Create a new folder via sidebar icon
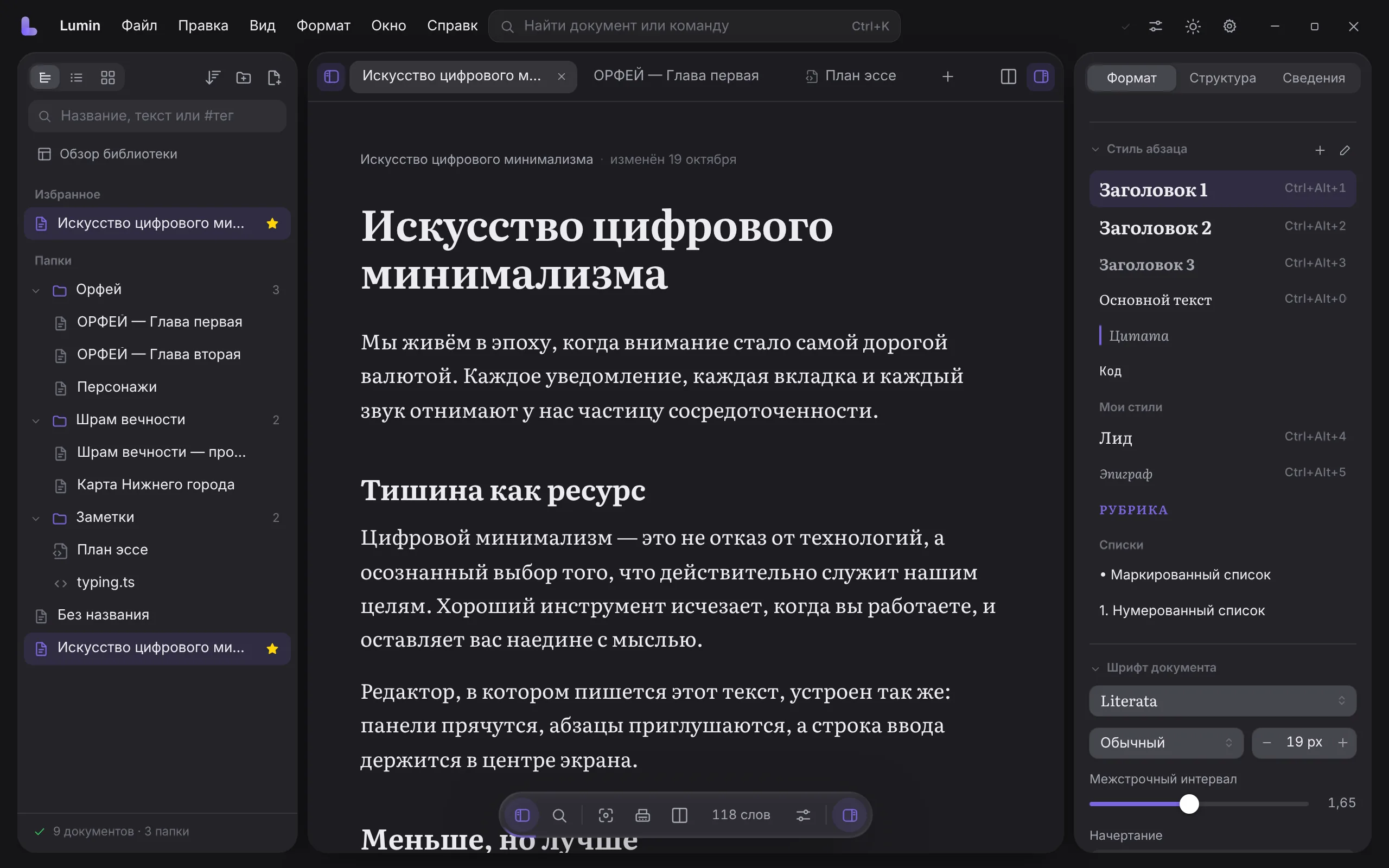1389x868 pixels. pyautogui.click(x=244, y=78)
